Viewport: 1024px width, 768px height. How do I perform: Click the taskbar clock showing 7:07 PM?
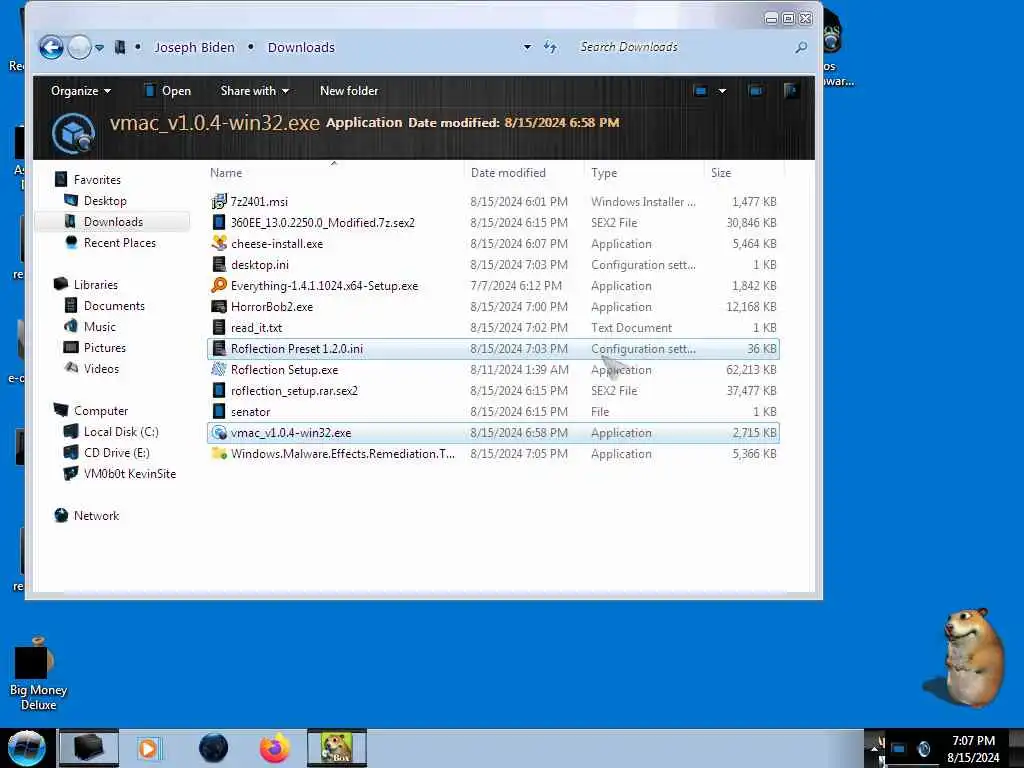pyautogui.click(x=973, y=748)
